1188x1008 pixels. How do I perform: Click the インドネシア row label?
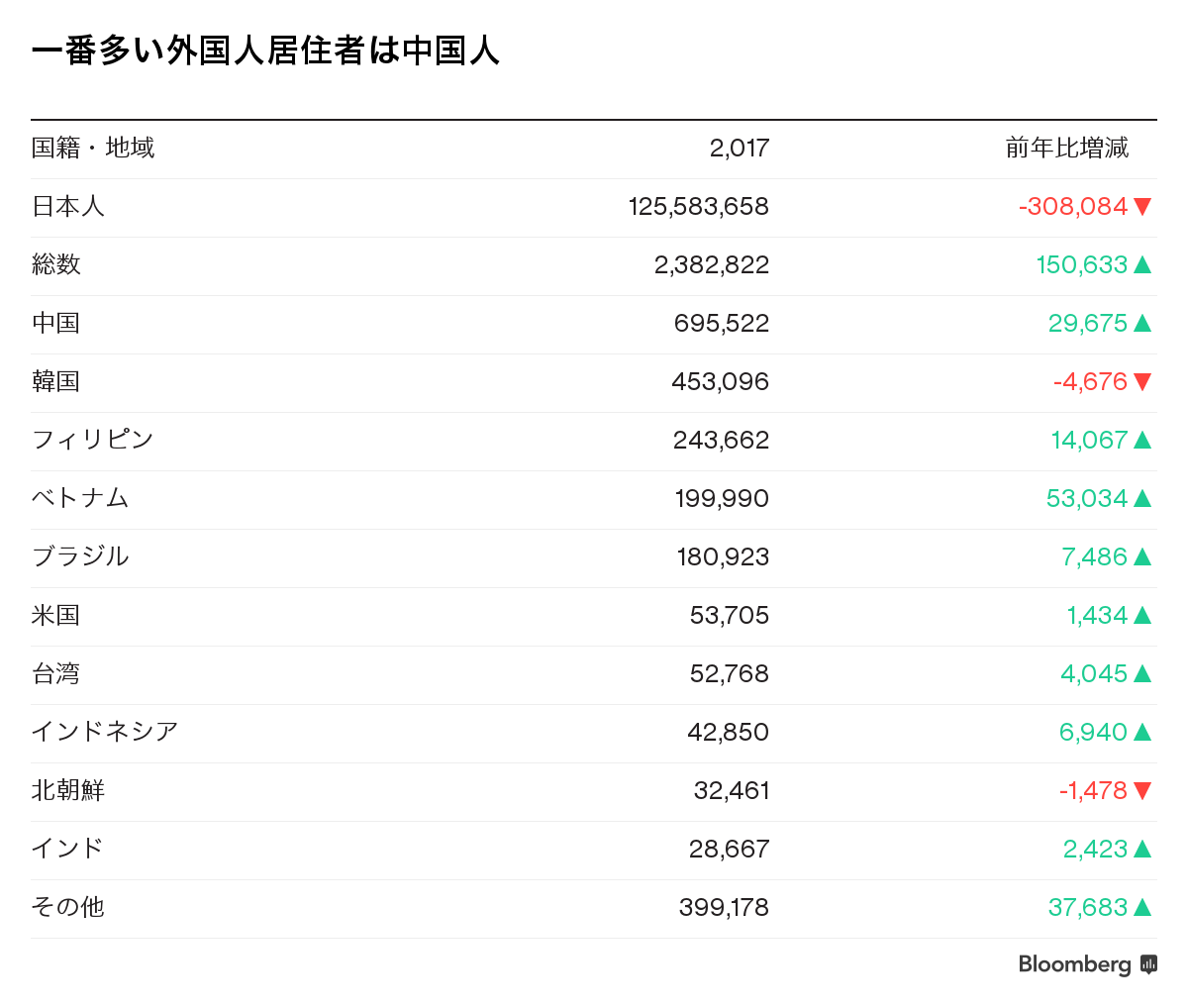[105, 732]
